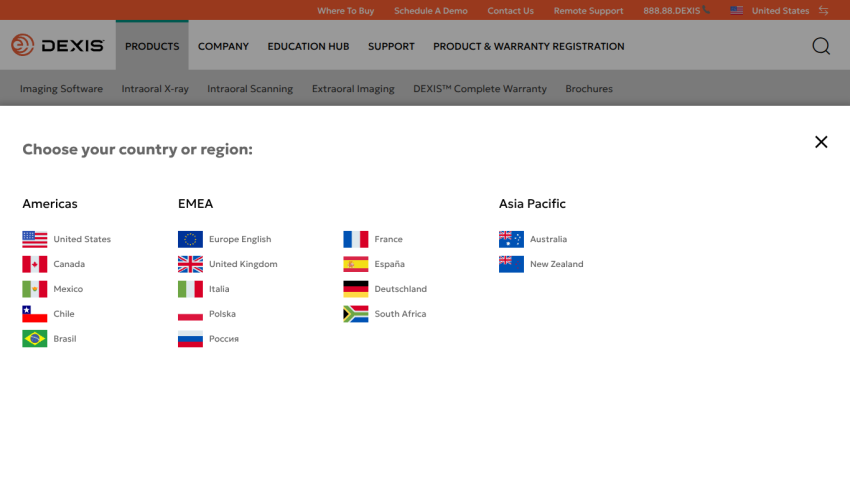Click the South Africa flag icon
Viewport: 850px width, 478px height.
(x=356, y=314)
